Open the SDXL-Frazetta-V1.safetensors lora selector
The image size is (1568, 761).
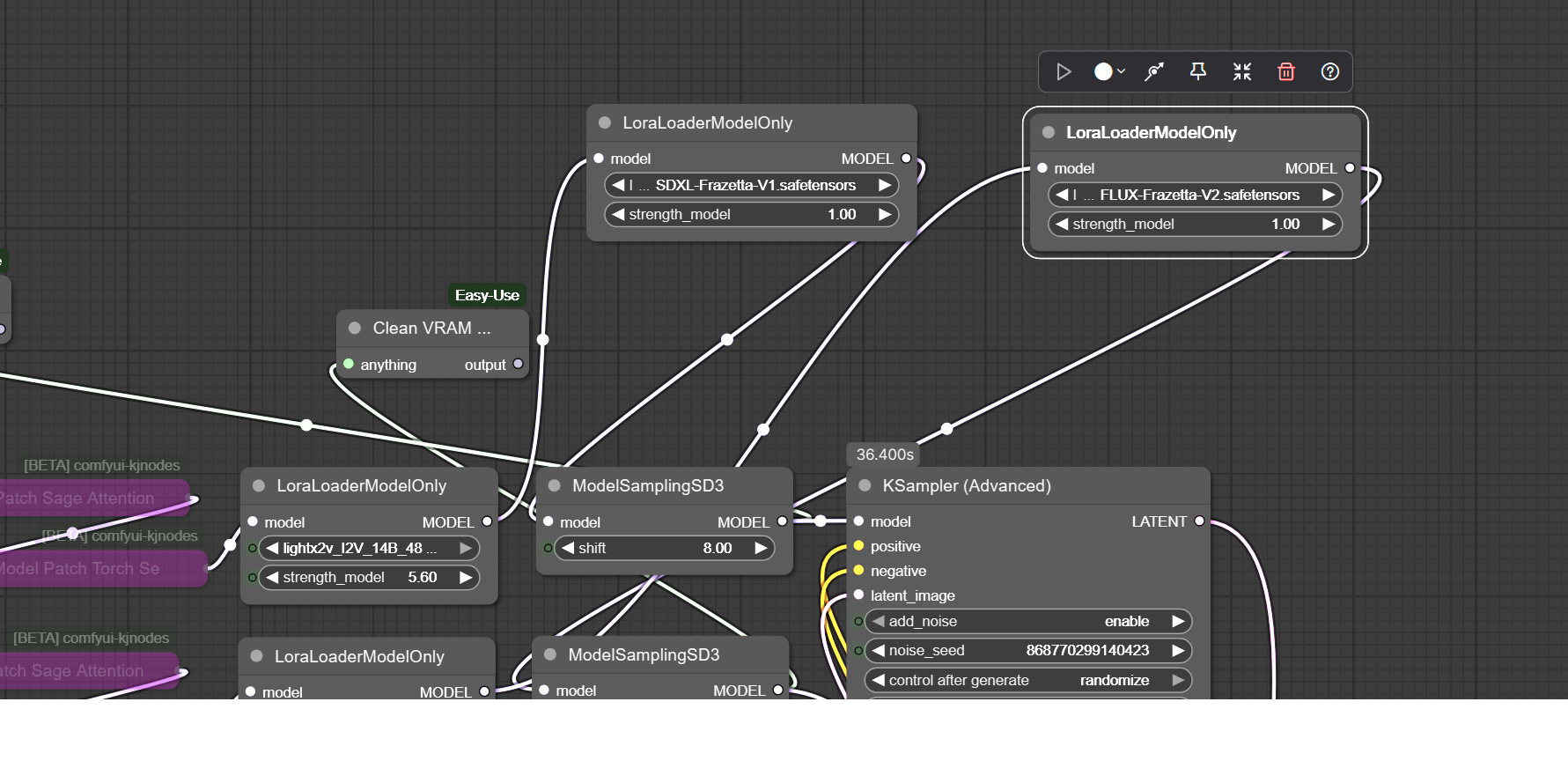point(751,185)
